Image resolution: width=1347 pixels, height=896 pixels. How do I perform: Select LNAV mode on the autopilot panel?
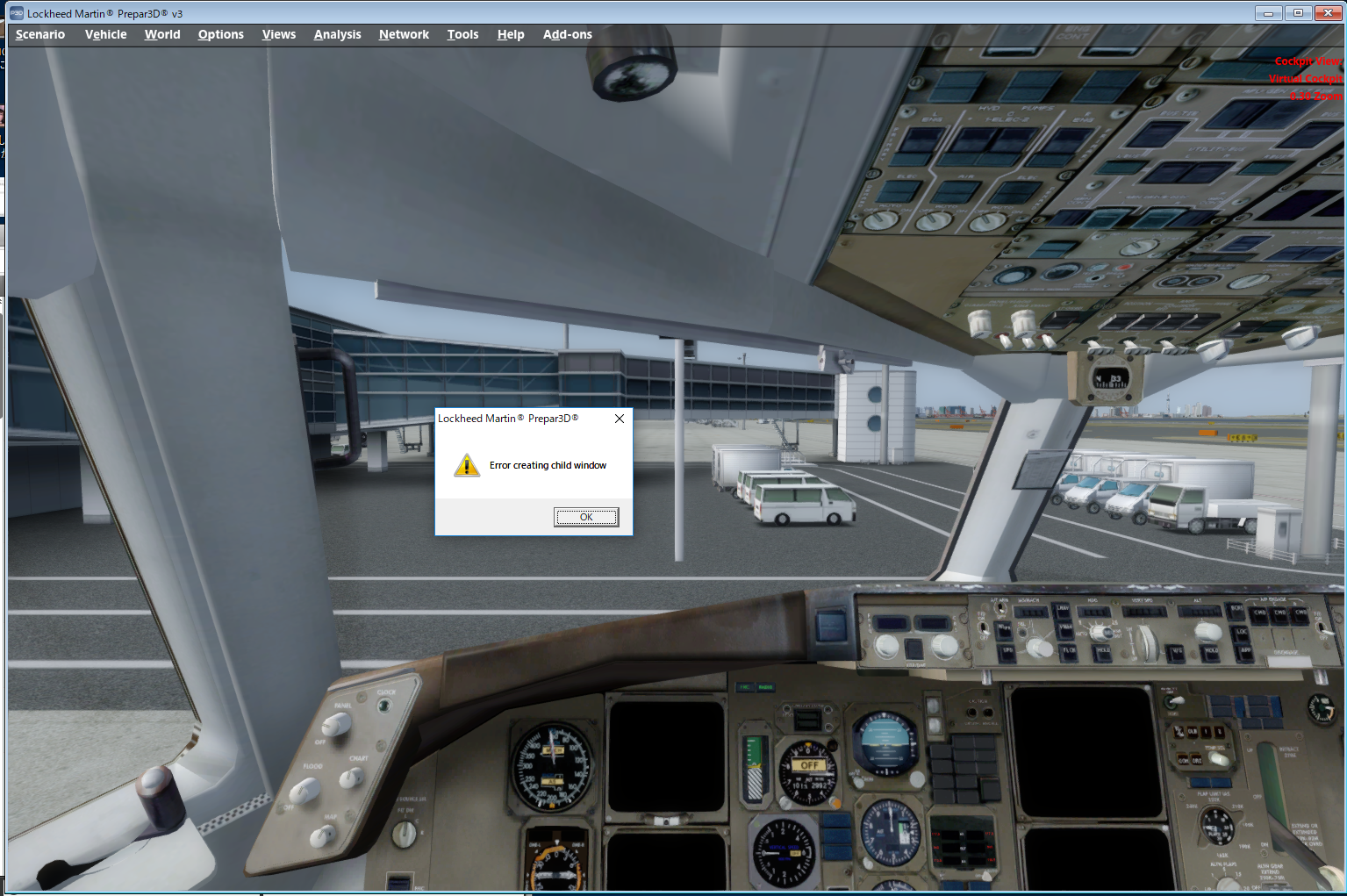click(1063, 610)
